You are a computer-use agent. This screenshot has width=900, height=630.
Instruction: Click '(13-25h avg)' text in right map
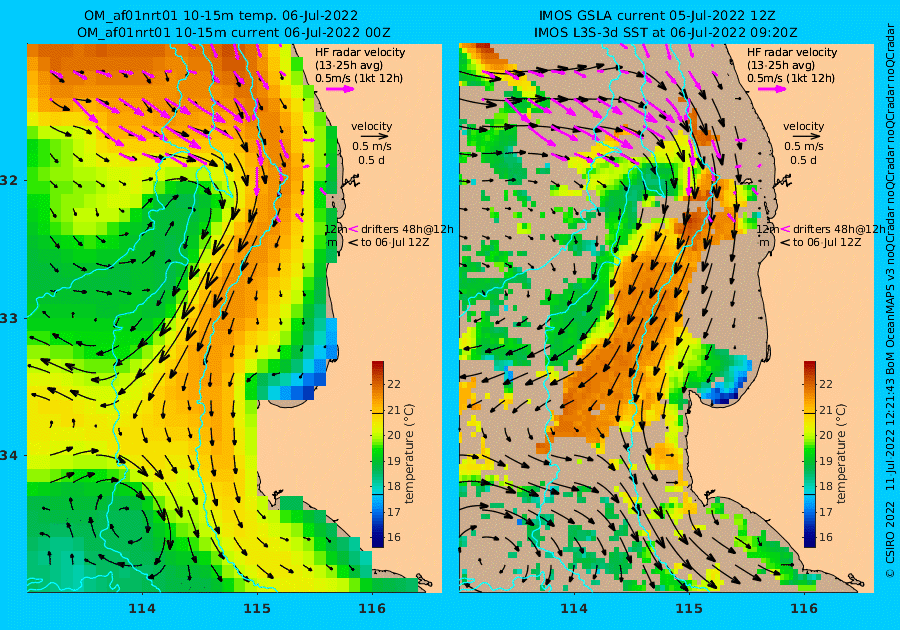(781, 65)
